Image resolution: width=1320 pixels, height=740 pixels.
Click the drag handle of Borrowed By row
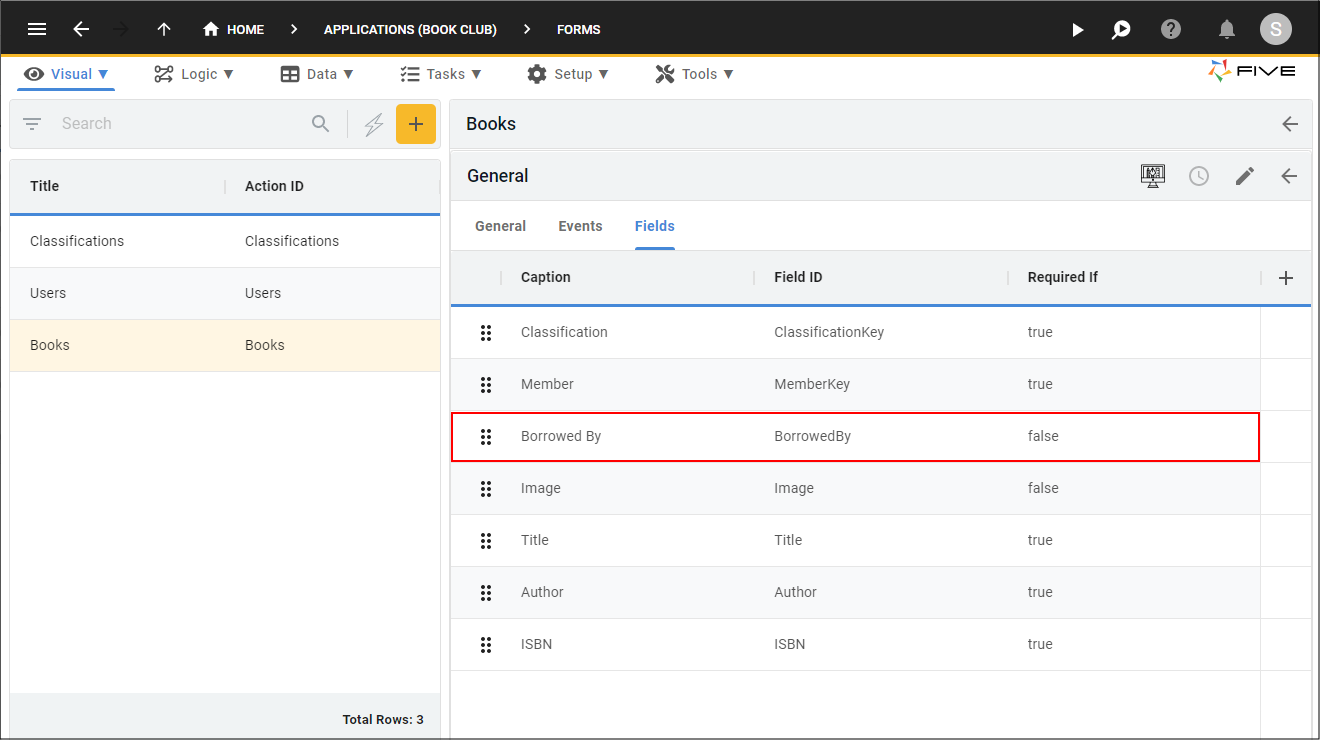(x=486, y=436)
